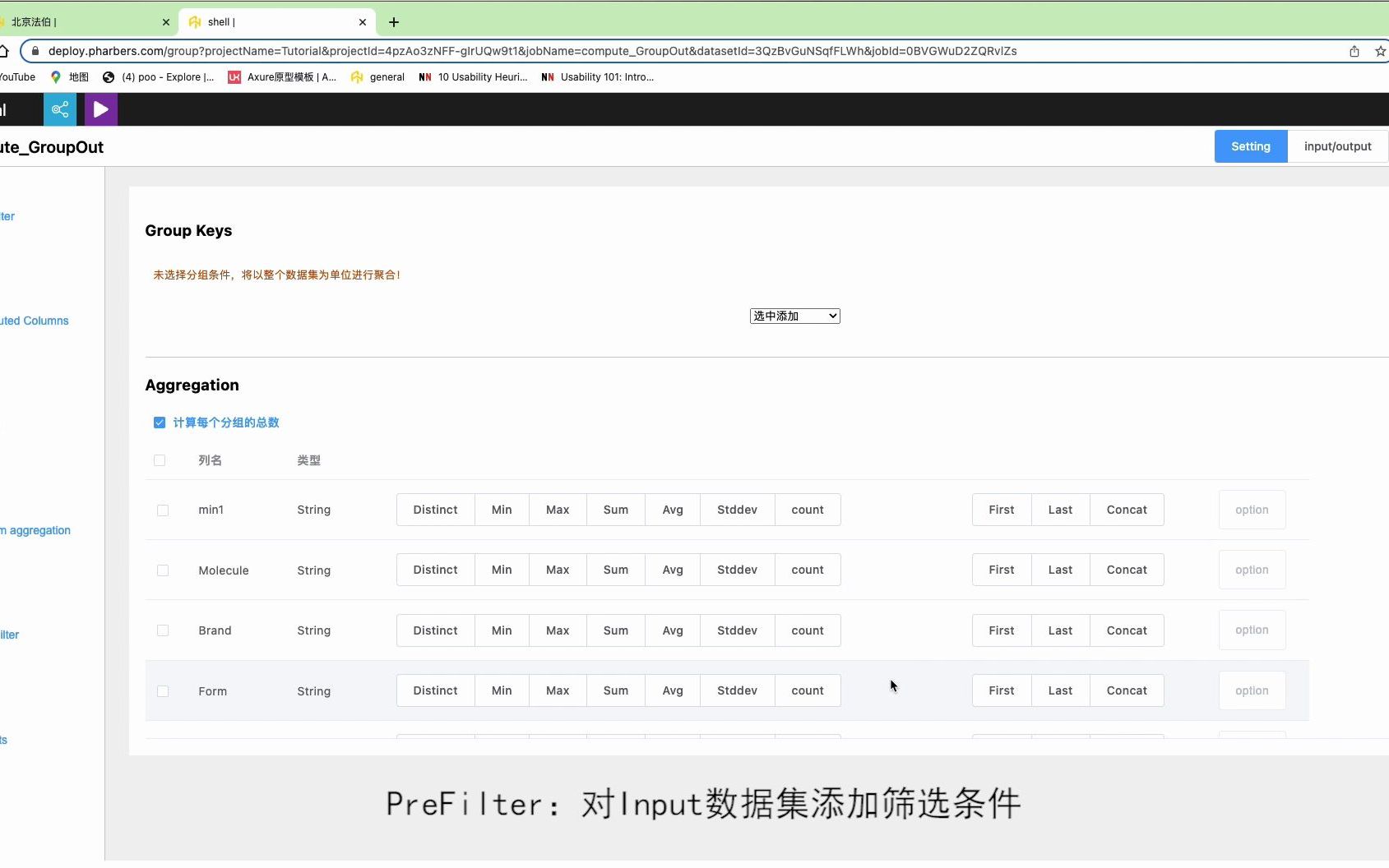Viewport: 1389px width, 868px height.
Task: Open the 选中添加 group key dropdown
Action: coord(795,316)
